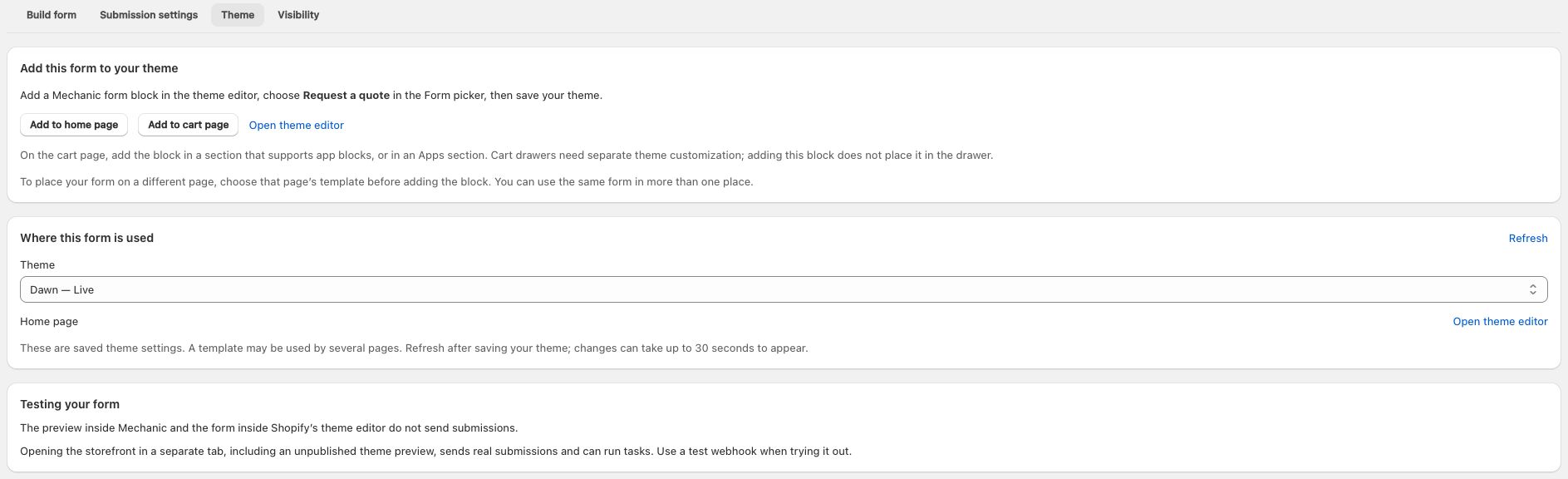Click the 'Testing your form' heading
The image size is (1568, 479).
[x=70, y=404]
